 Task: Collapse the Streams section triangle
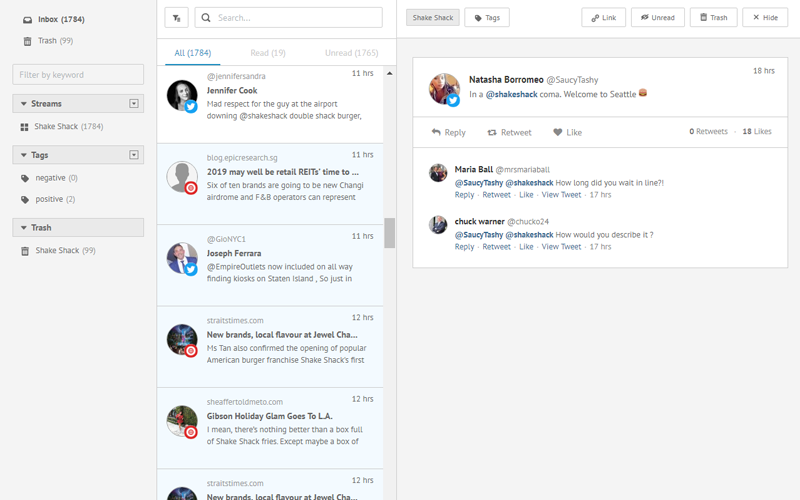(23, 104)
